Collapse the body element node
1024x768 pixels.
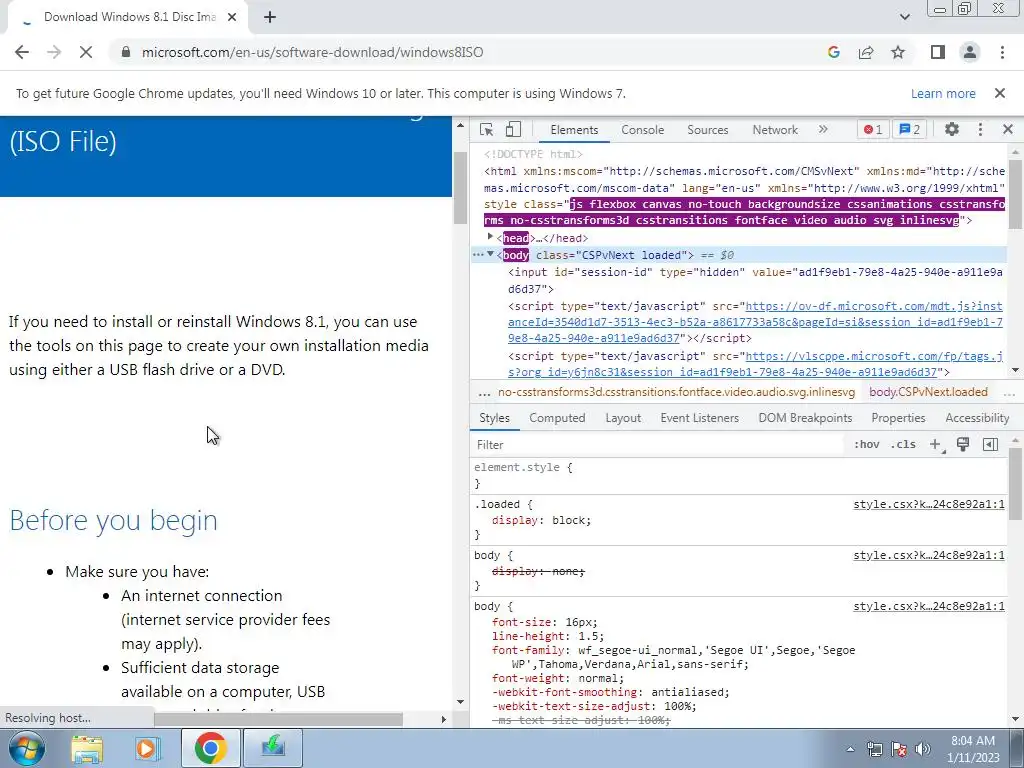490,254
